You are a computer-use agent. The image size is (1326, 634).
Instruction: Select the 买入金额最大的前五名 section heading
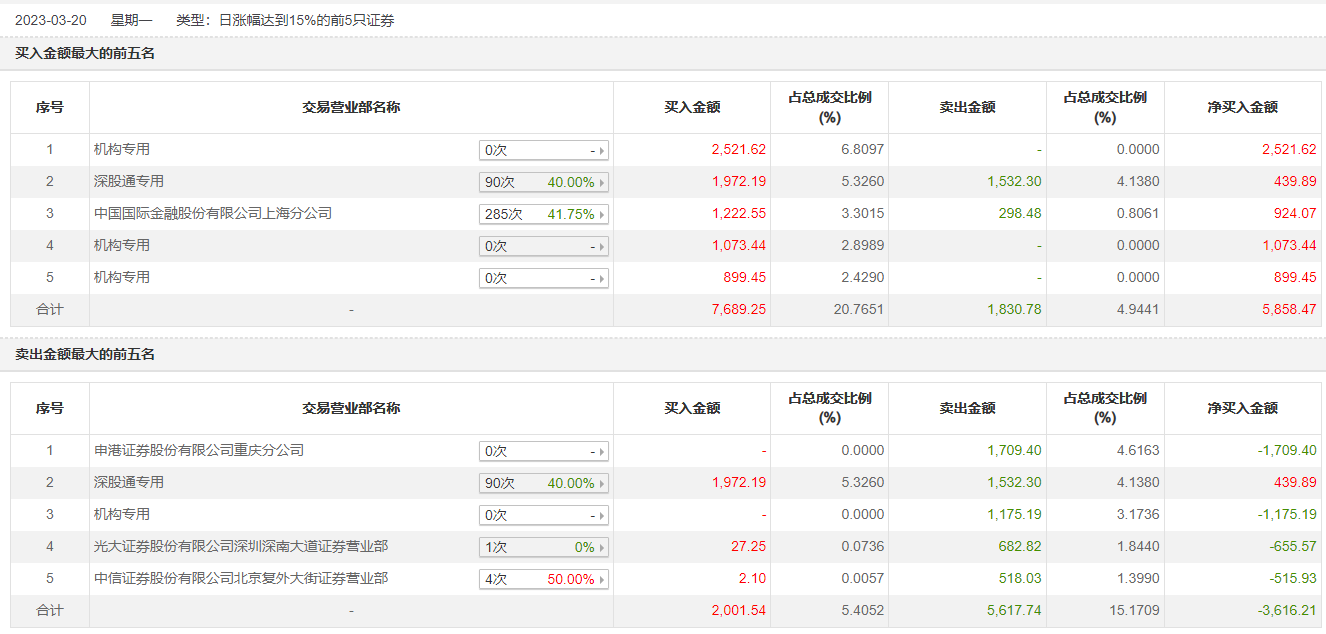point(85,53)
